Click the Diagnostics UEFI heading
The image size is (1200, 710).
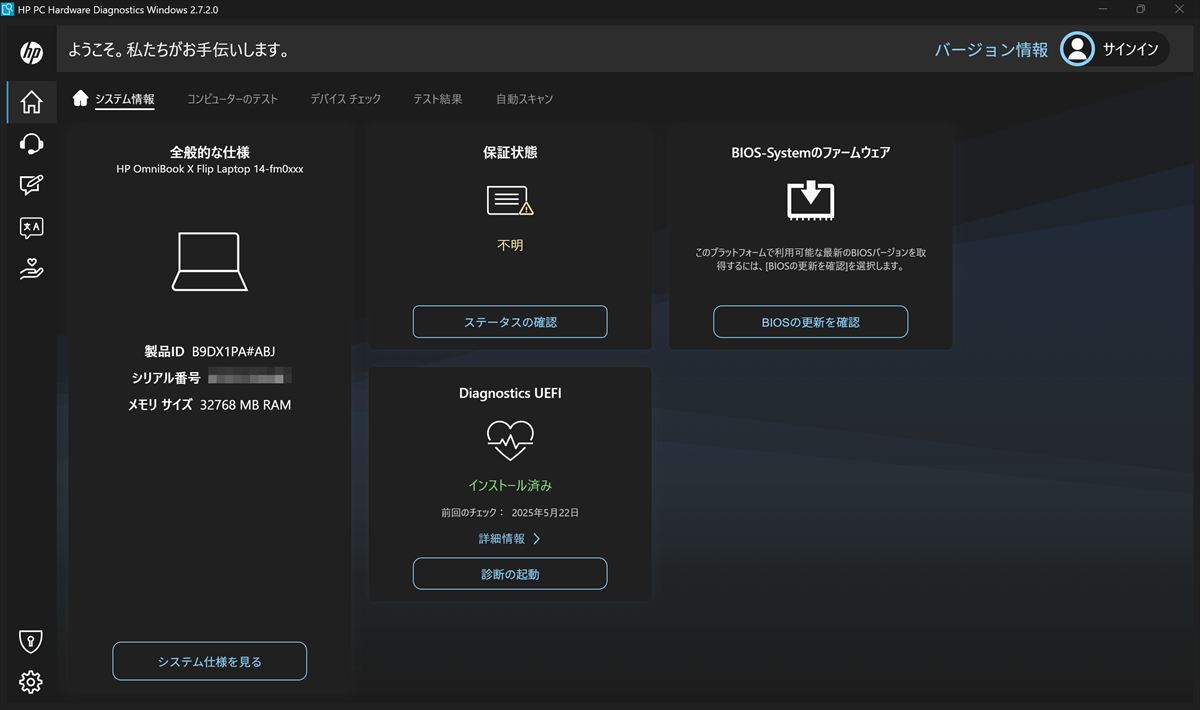point(510,393)
